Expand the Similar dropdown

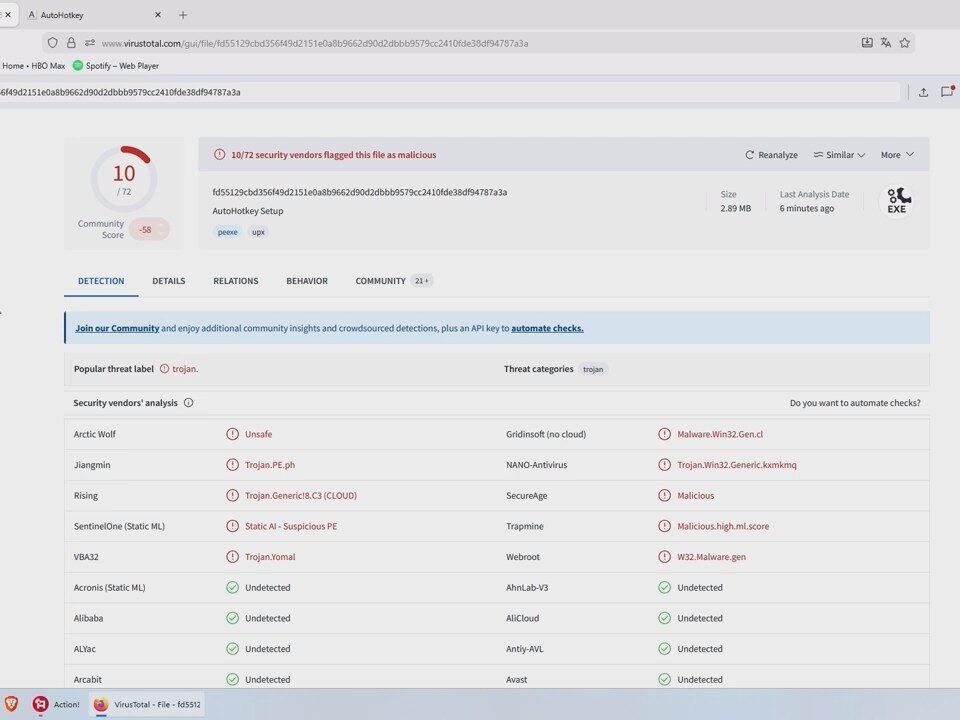point(839,155)
